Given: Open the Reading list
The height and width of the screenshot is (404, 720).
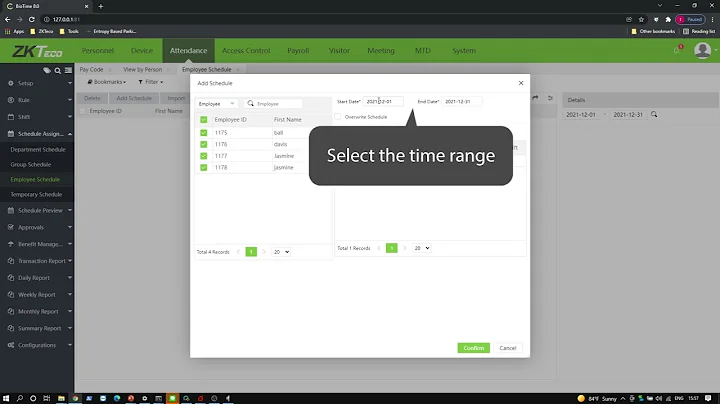Looking at the screenshot, I should pos(699,31).
